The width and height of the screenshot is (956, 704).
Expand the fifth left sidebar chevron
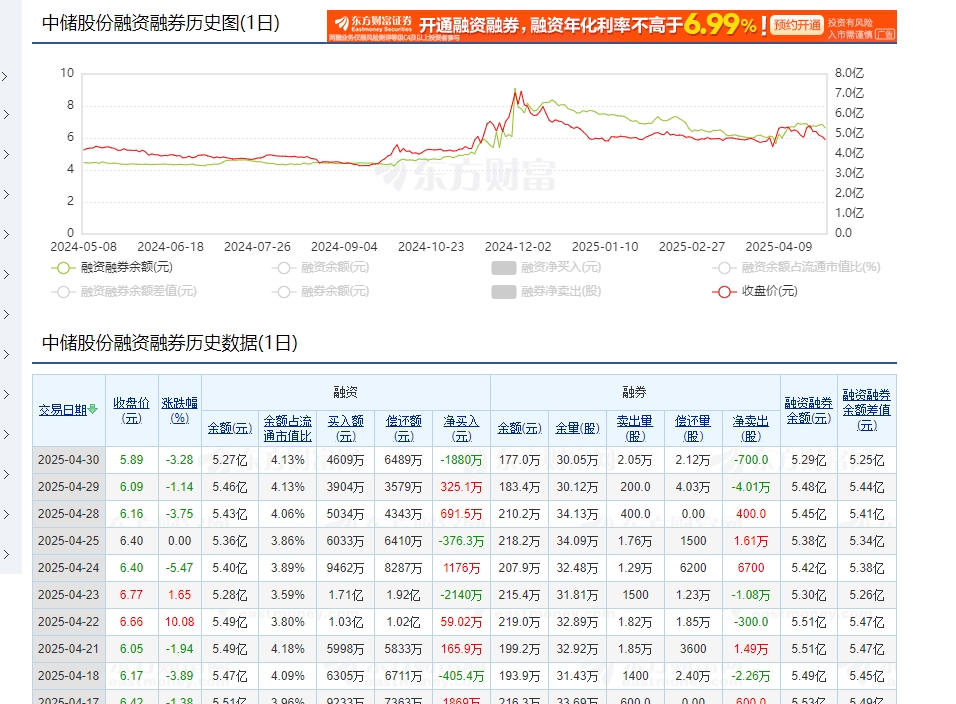tap(5, 235)
